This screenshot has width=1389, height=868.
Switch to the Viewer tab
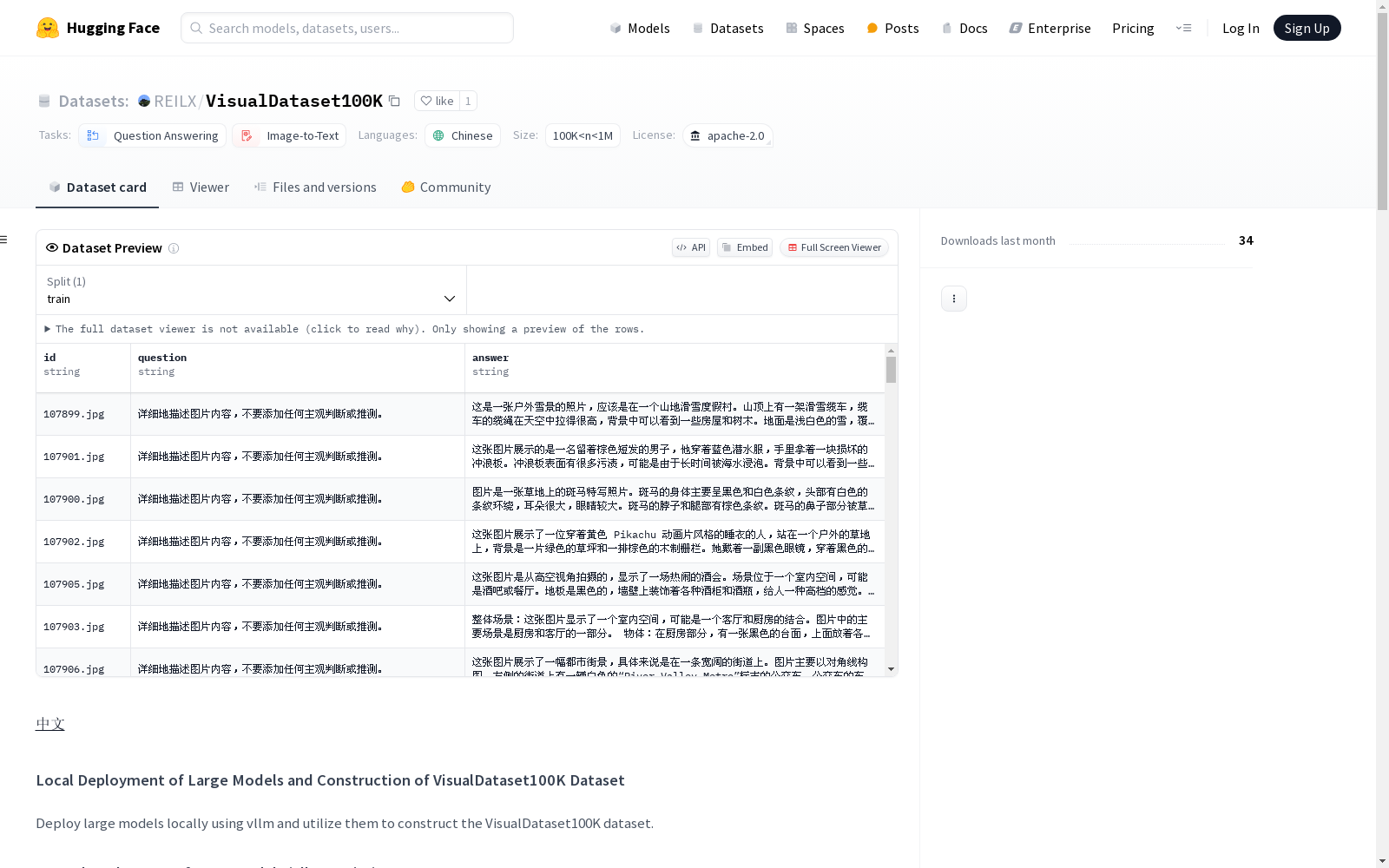pyautogui.click(x=201, y=187)
